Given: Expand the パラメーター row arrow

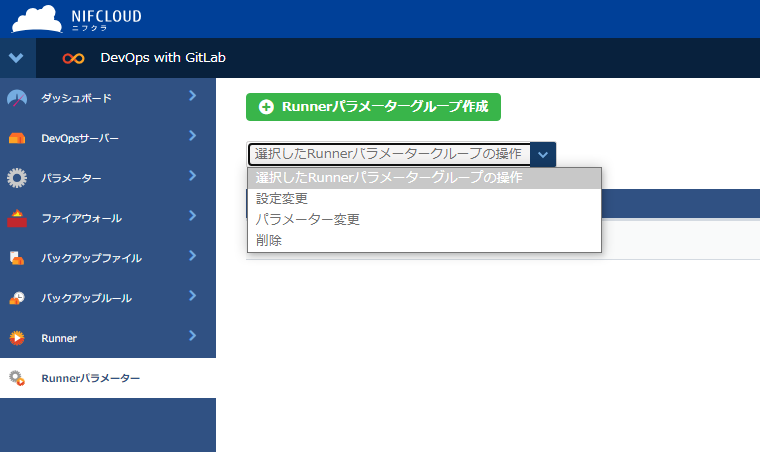Looking at the screenshot, I should (x=192, y=175).
